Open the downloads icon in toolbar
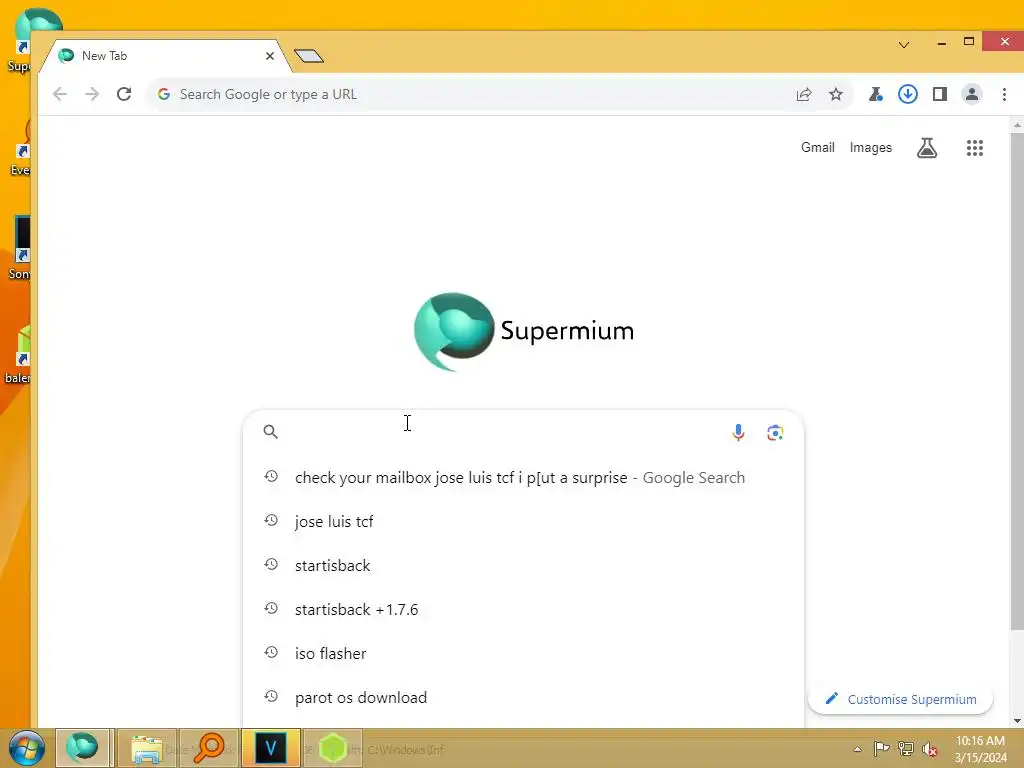 click(x=908, y=94)
